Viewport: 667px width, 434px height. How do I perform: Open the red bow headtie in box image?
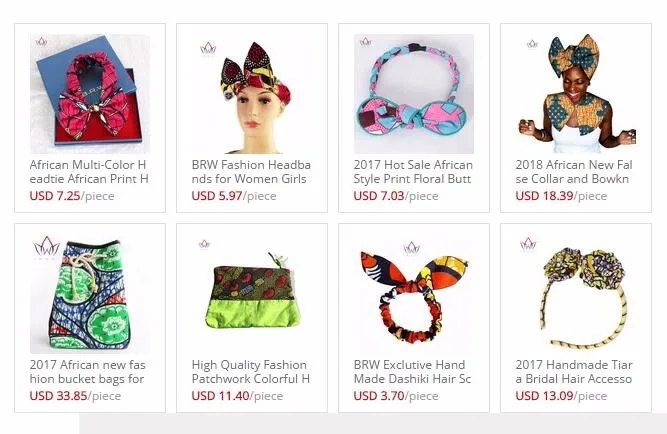coord(90,94)
